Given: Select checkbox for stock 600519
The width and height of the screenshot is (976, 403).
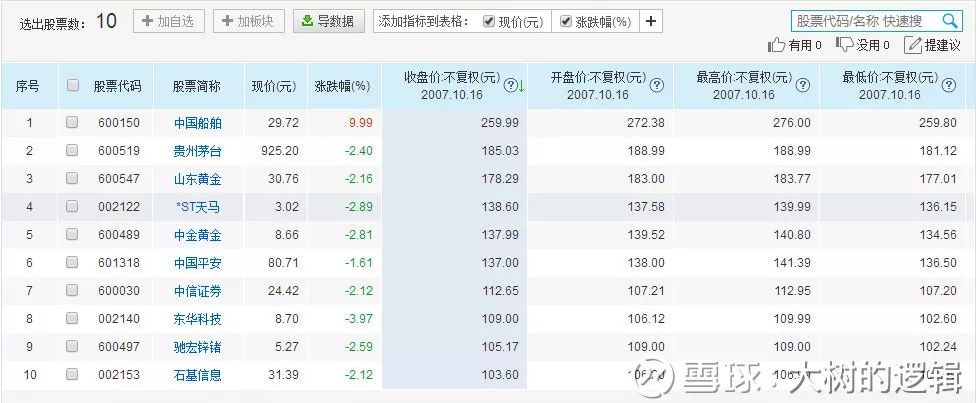Looking at the screenshot, I should coord(73,150).
